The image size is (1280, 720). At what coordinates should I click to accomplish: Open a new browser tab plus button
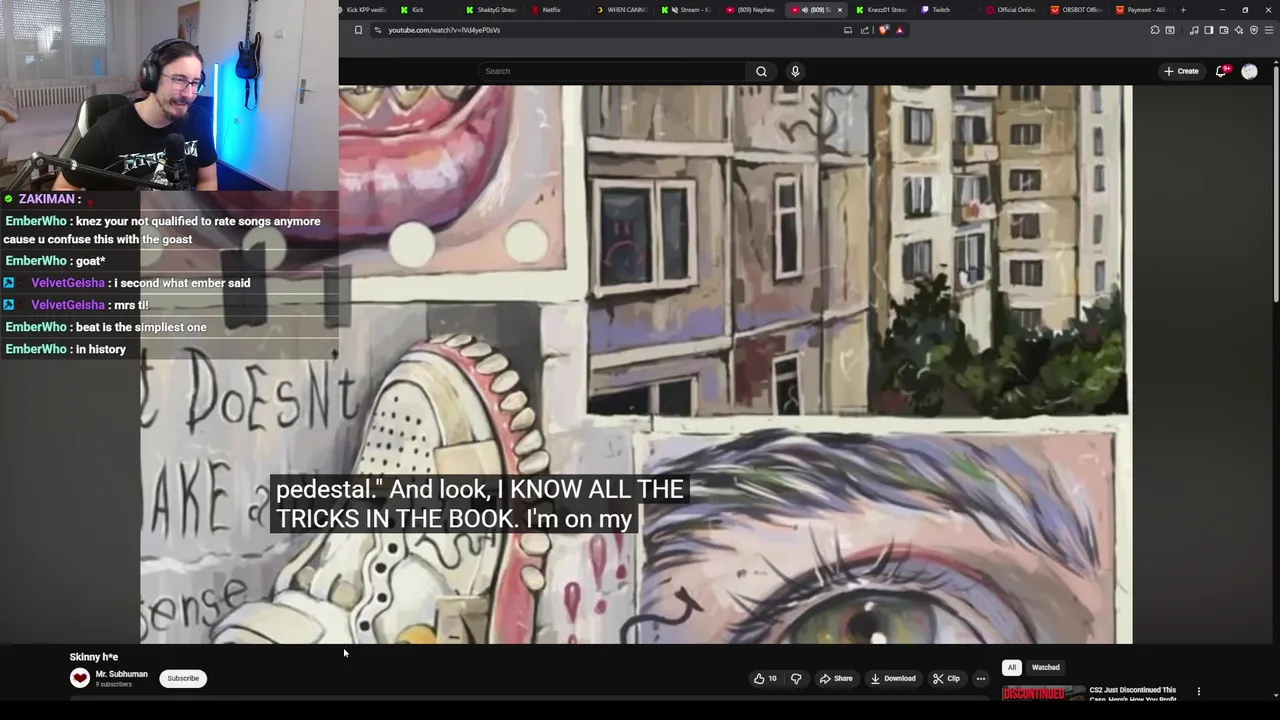point(1183,10)
